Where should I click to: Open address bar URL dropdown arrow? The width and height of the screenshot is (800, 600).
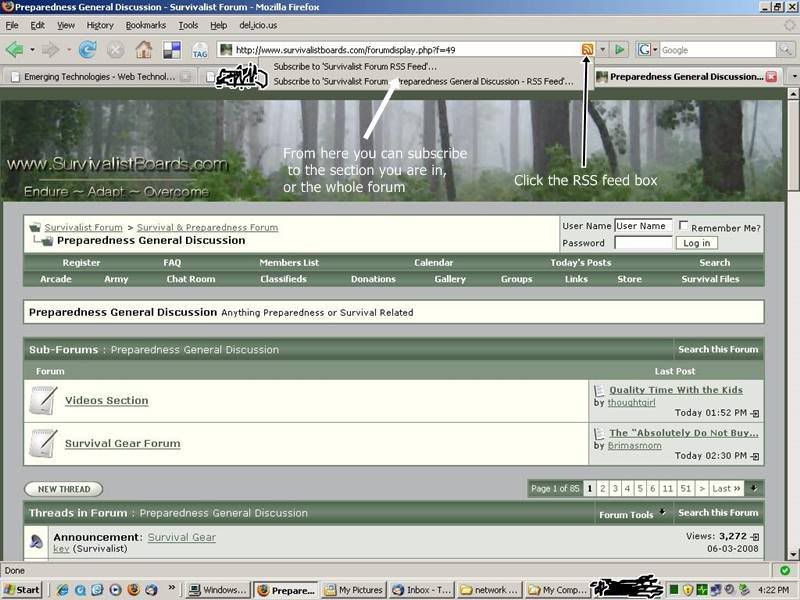pos(603,49)
